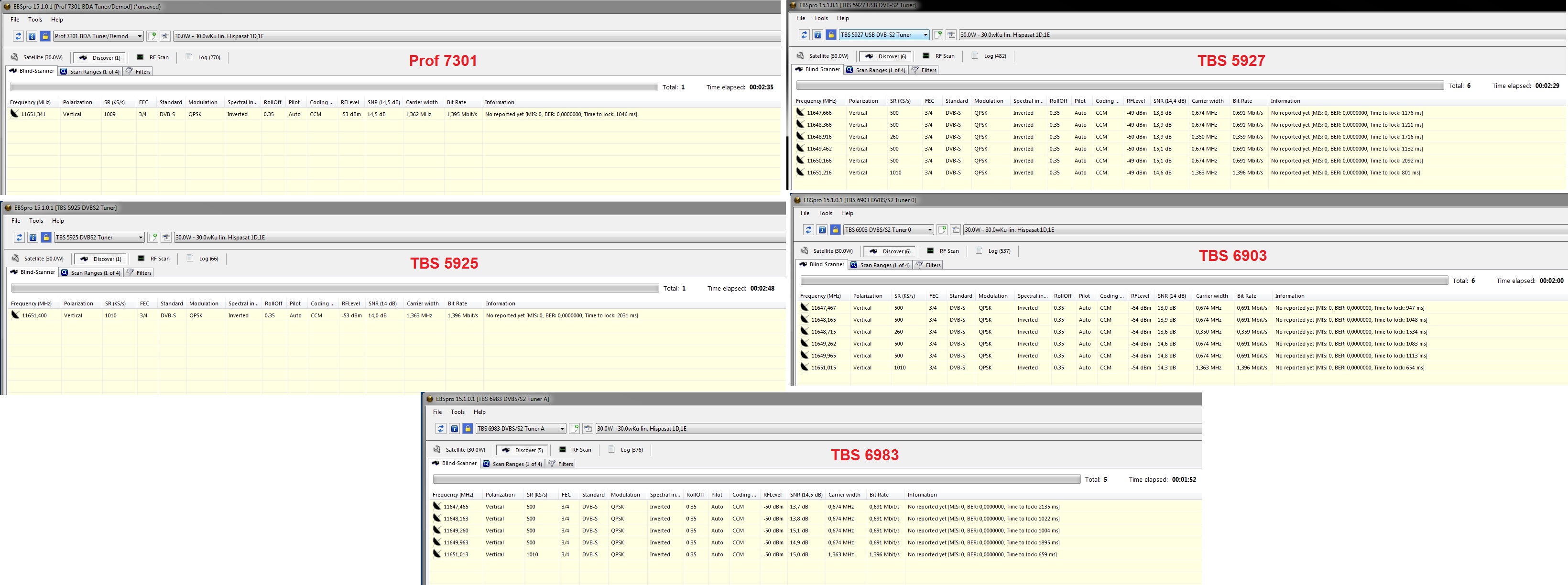
Task: Click satellite list icon in TBS 5927 toolbar
Action: click(951, 35)
